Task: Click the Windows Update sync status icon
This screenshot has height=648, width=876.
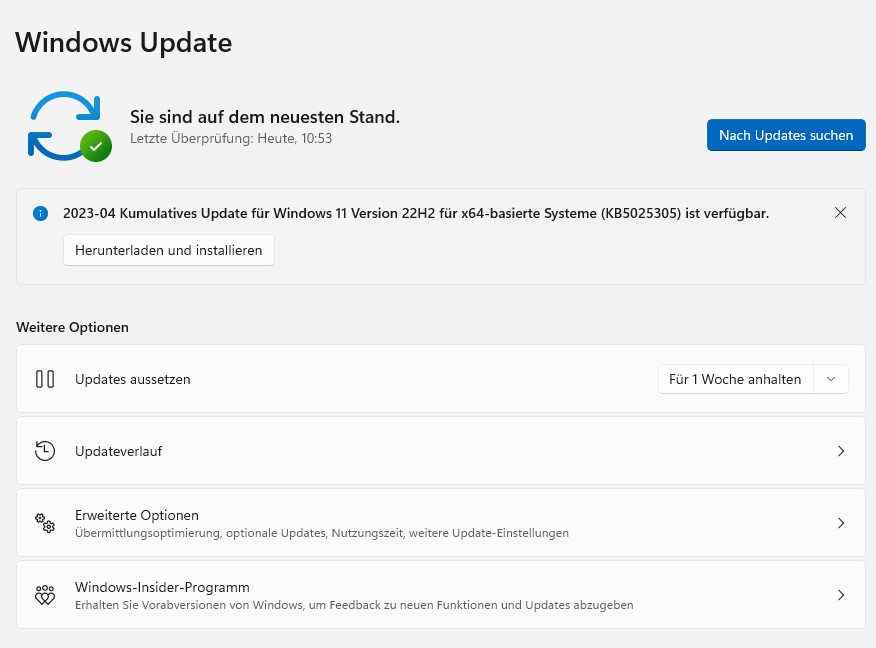Action: pos(68,125)
